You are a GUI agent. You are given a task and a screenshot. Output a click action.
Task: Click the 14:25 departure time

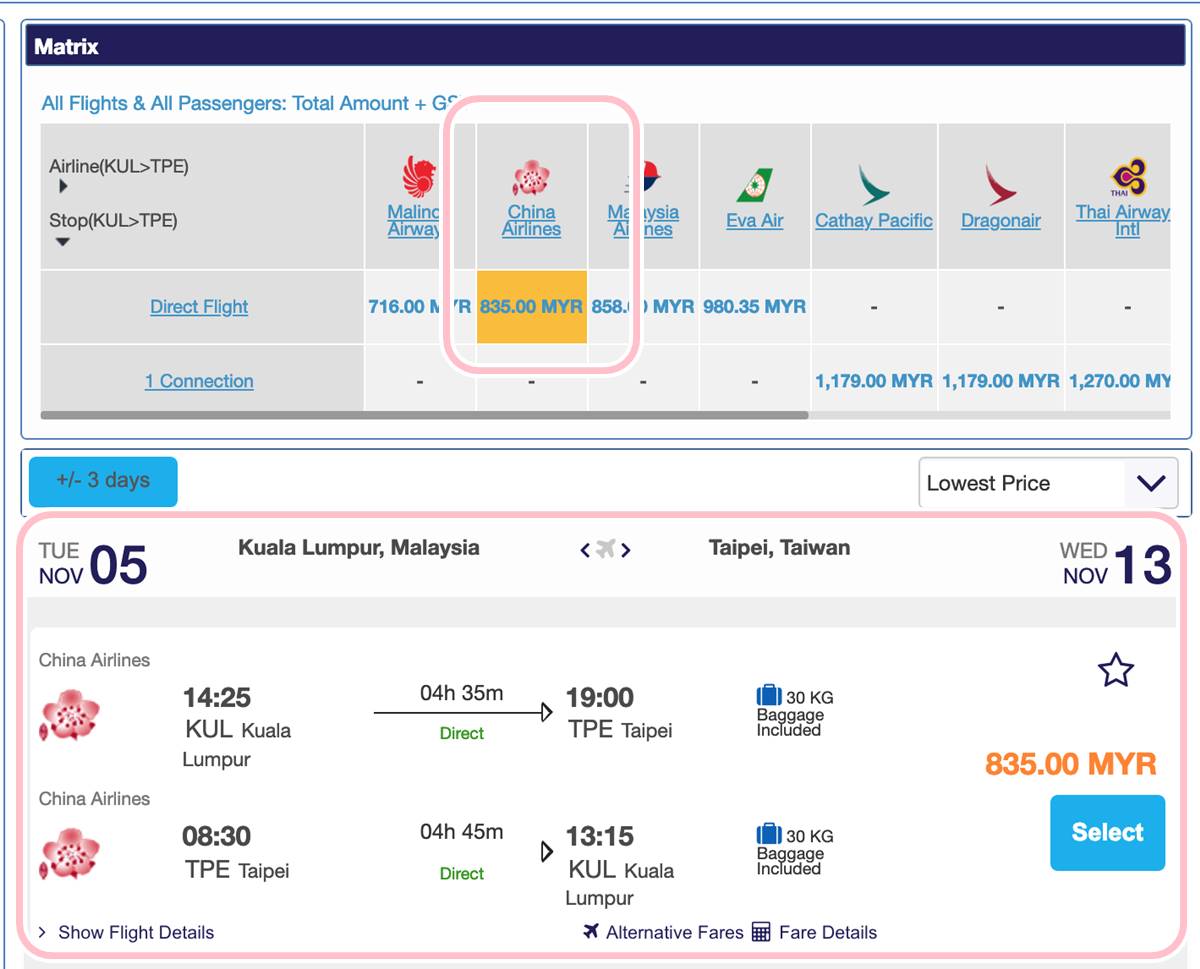[216, 697]
